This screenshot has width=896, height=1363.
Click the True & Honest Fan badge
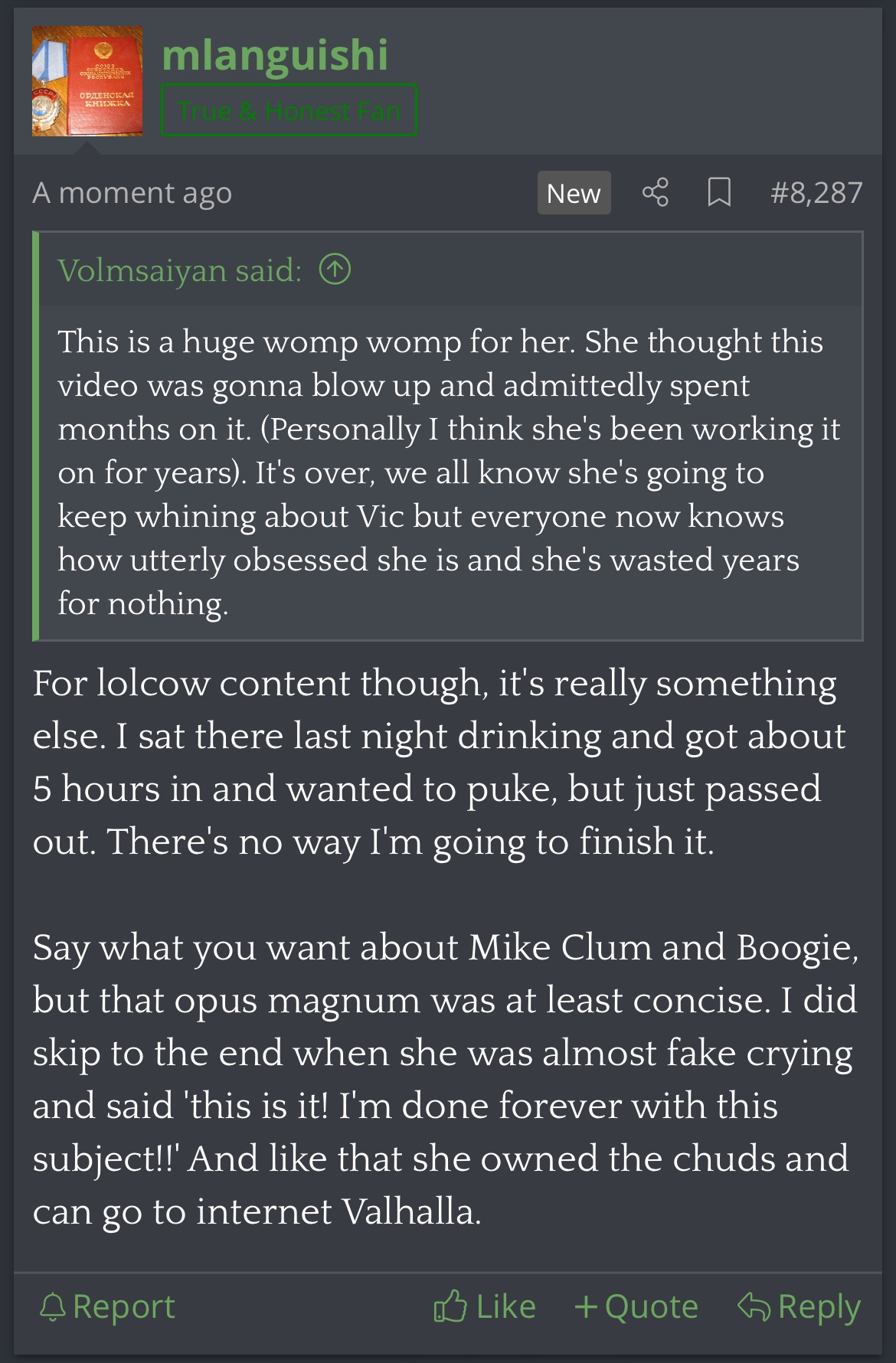289,110
